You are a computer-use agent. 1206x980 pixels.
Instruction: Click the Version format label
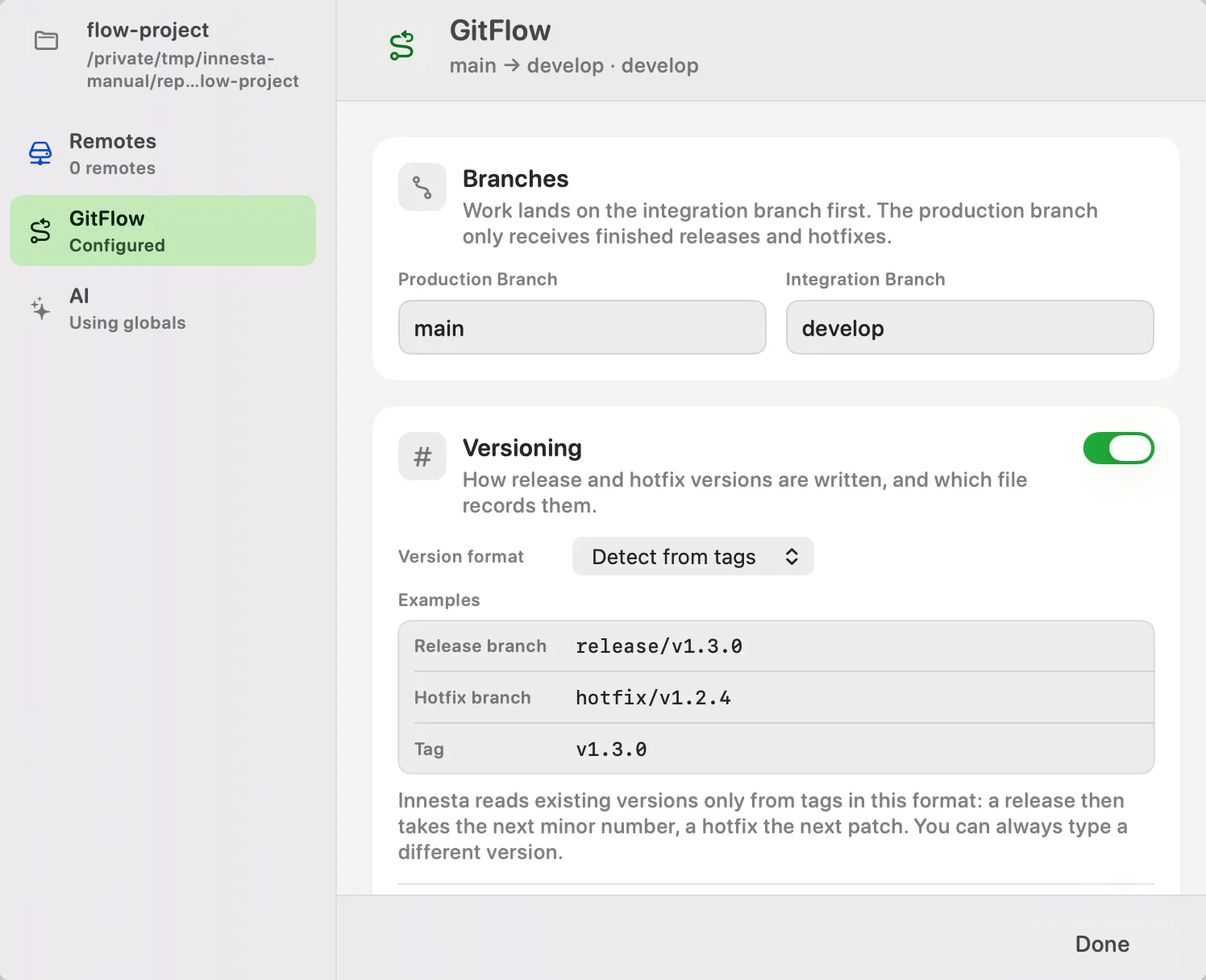(x=461, y=556)
